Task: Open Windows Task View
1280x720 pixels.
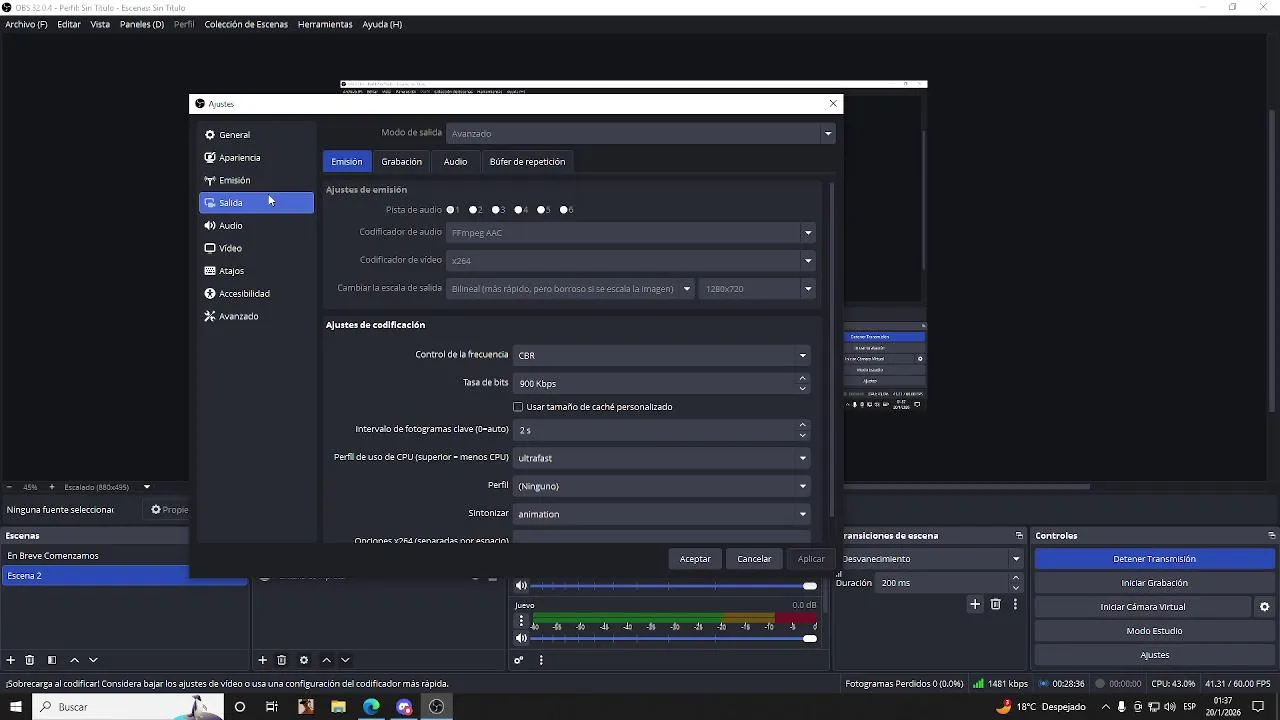Action: pyautogui.click(x=272, y=707)
